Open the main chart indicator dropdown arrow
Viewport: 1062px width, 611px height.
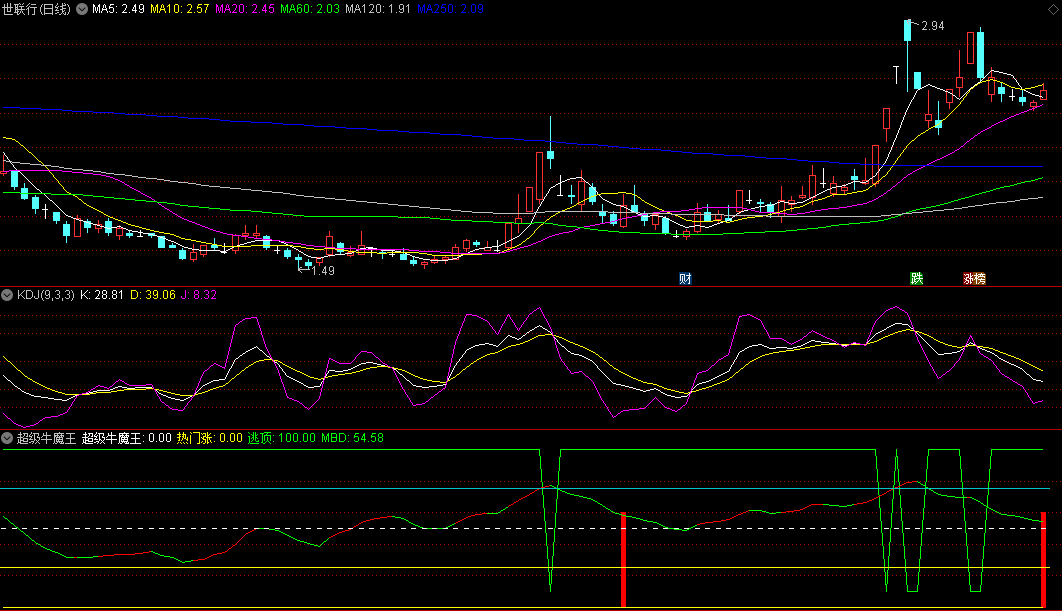tap(82, 9)
